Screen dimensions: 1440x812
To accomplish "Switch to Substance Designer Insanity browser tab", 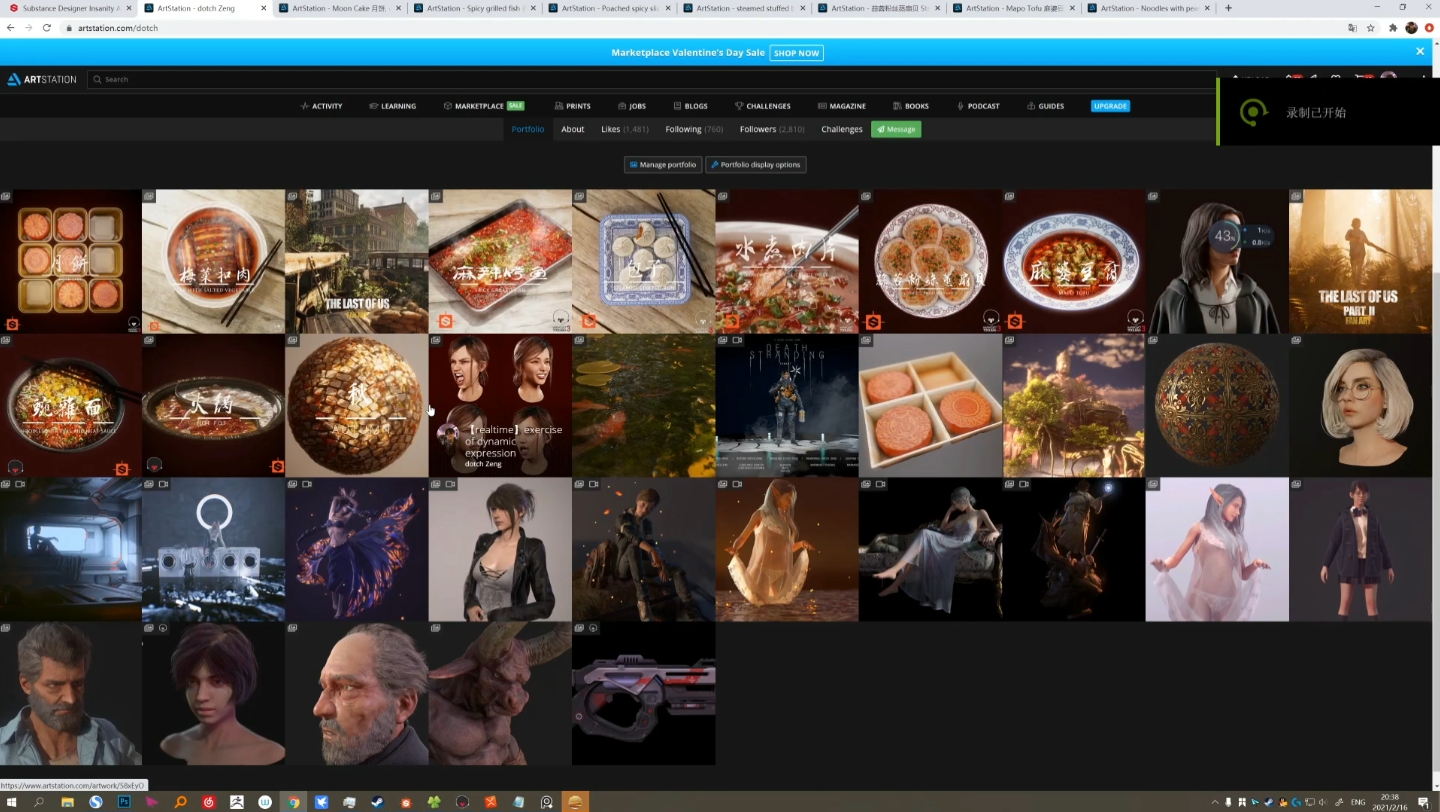I will pyautogui.click(x=68, y=8).
